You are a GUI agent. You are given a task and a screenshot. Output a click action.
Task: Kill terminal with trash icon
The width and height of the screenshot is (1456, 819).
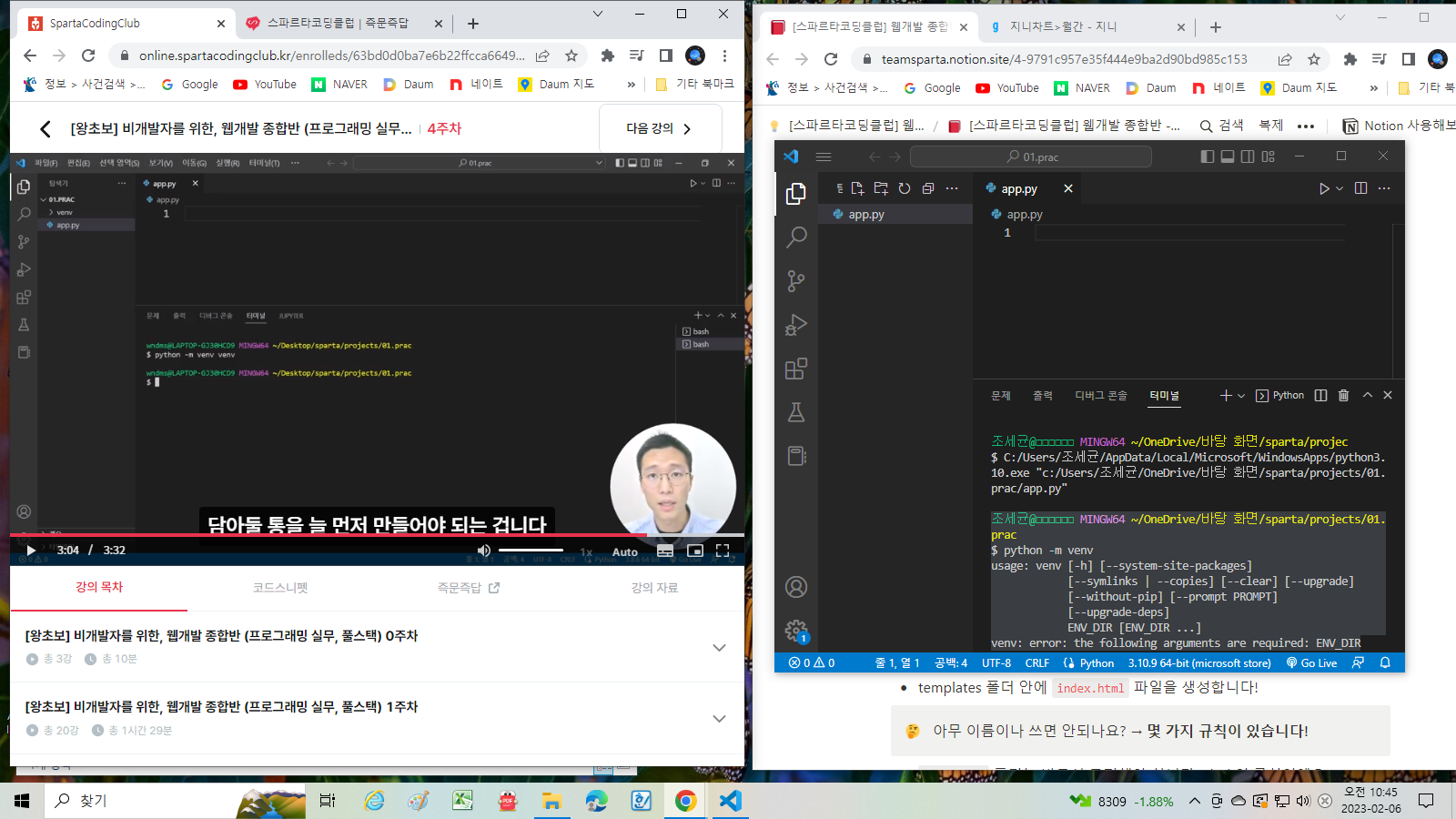click(x=1344, y=395)
